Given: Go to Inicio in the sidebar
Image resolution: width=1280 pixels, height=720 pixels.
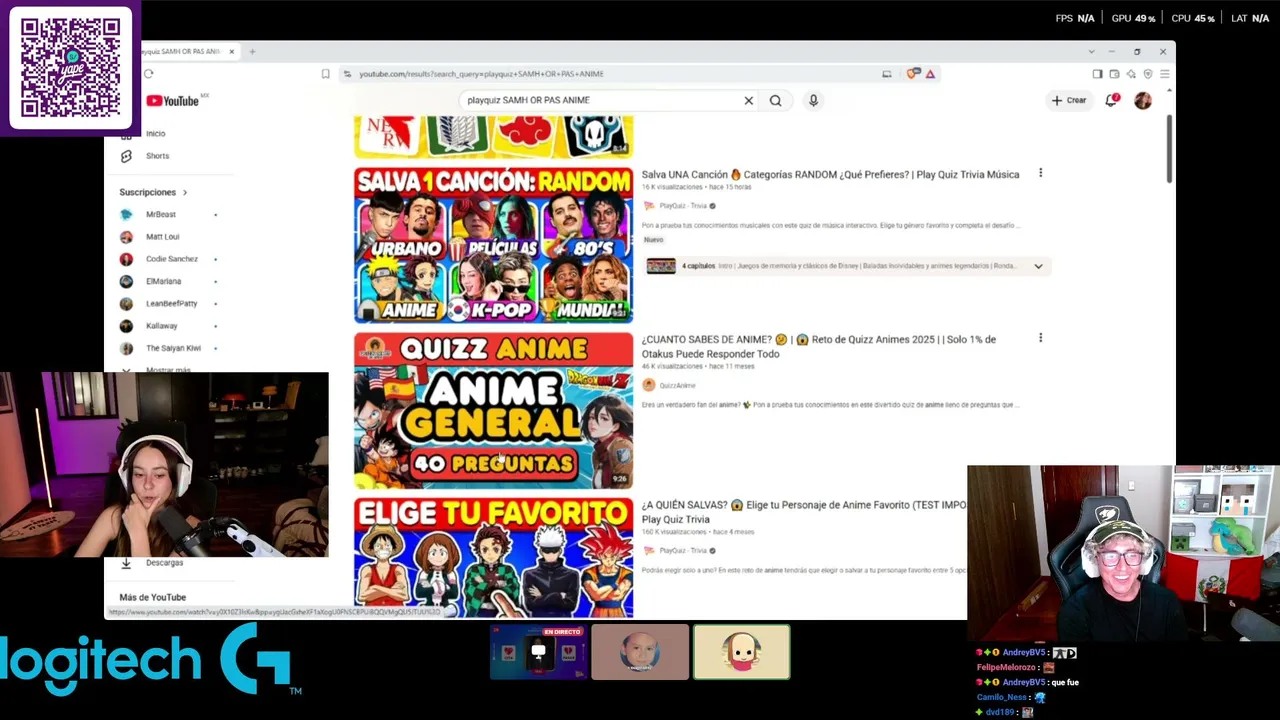Looking at the screenshot, I should (156, 134).
